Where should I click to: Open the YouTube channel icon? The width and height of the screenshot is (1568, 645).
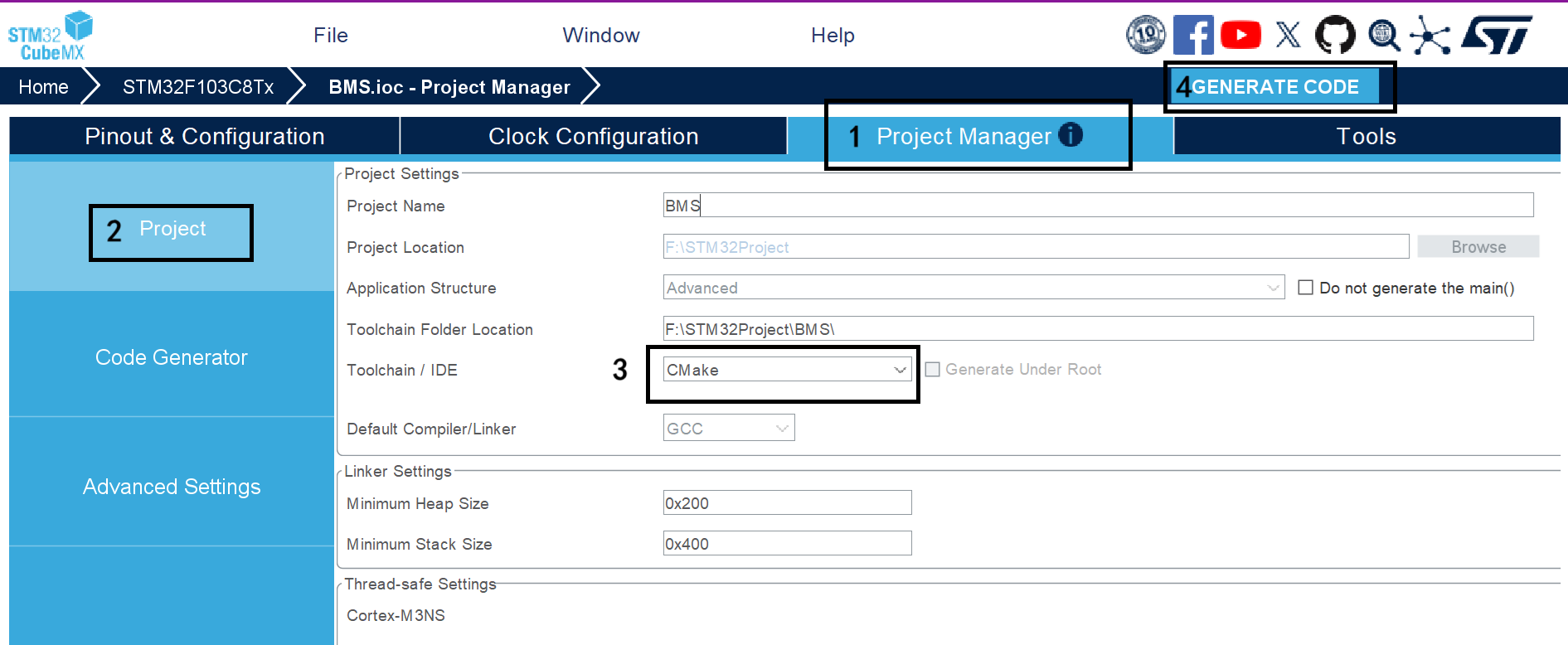point(1240,35)
